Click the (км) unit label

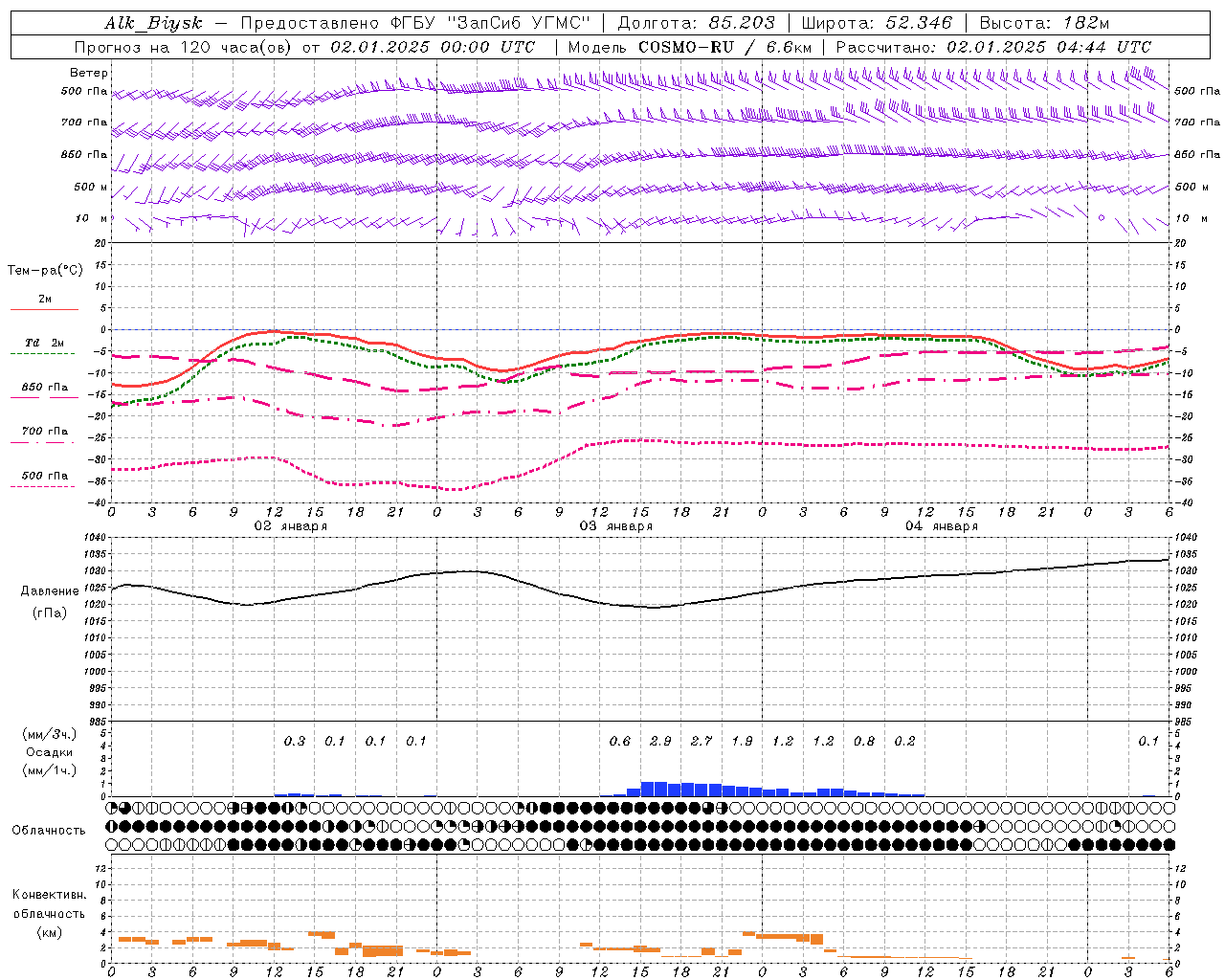[x=49, y=932]
